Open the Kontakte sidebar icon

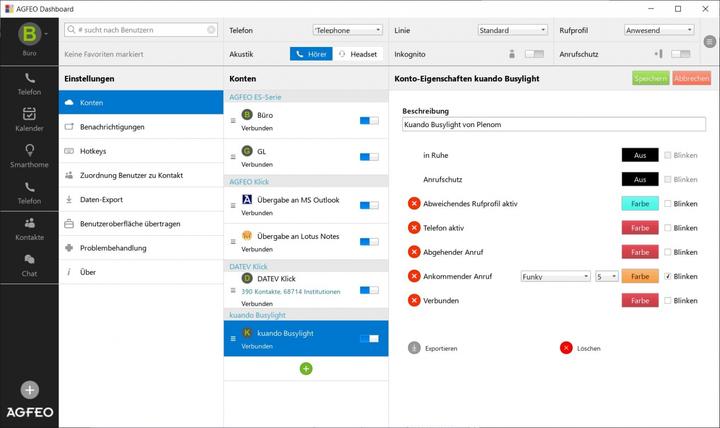click(29, 229)
